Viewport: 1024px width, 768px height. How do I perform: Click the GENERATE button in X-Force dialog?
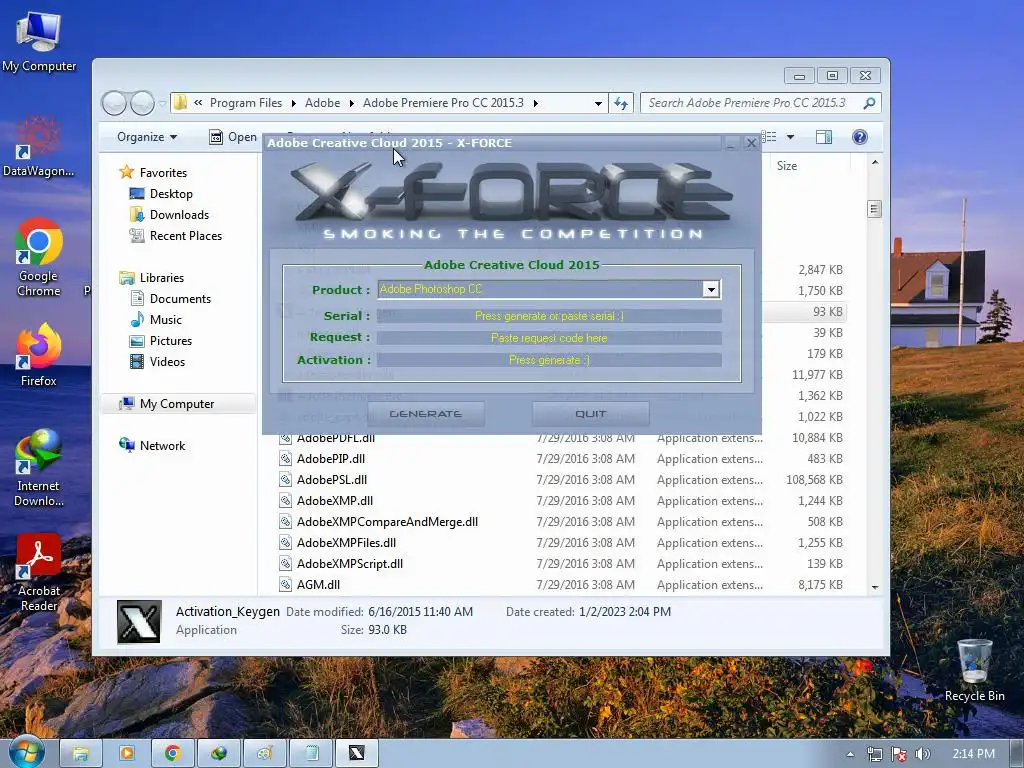[426, 414]
